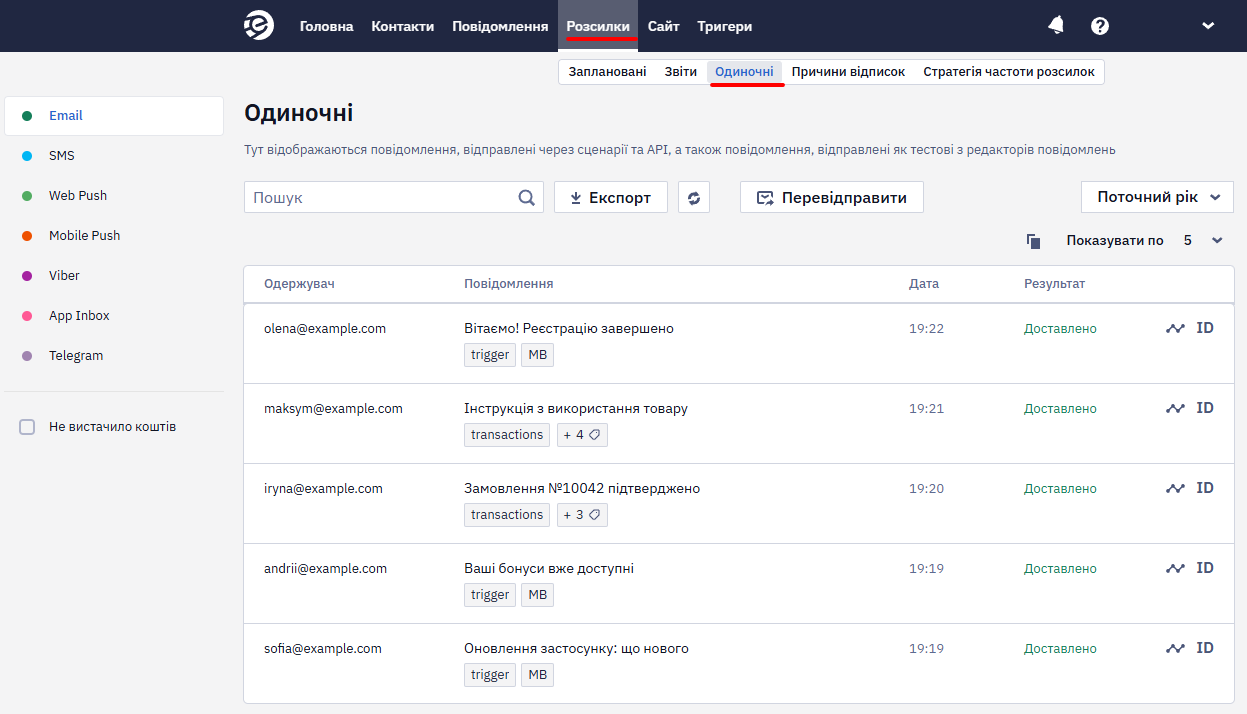The height and width of the screenshot is (714, 1247).
Task: Toggle Не вистачило коштів checkbox
Action: [x=27, y=427]
